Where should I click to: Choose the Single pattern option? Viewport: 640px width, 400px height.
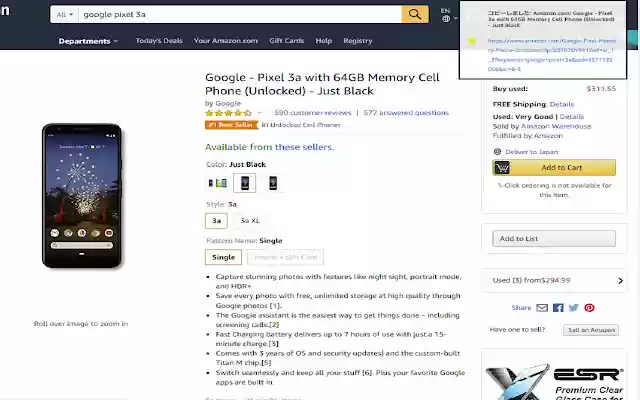223,257
